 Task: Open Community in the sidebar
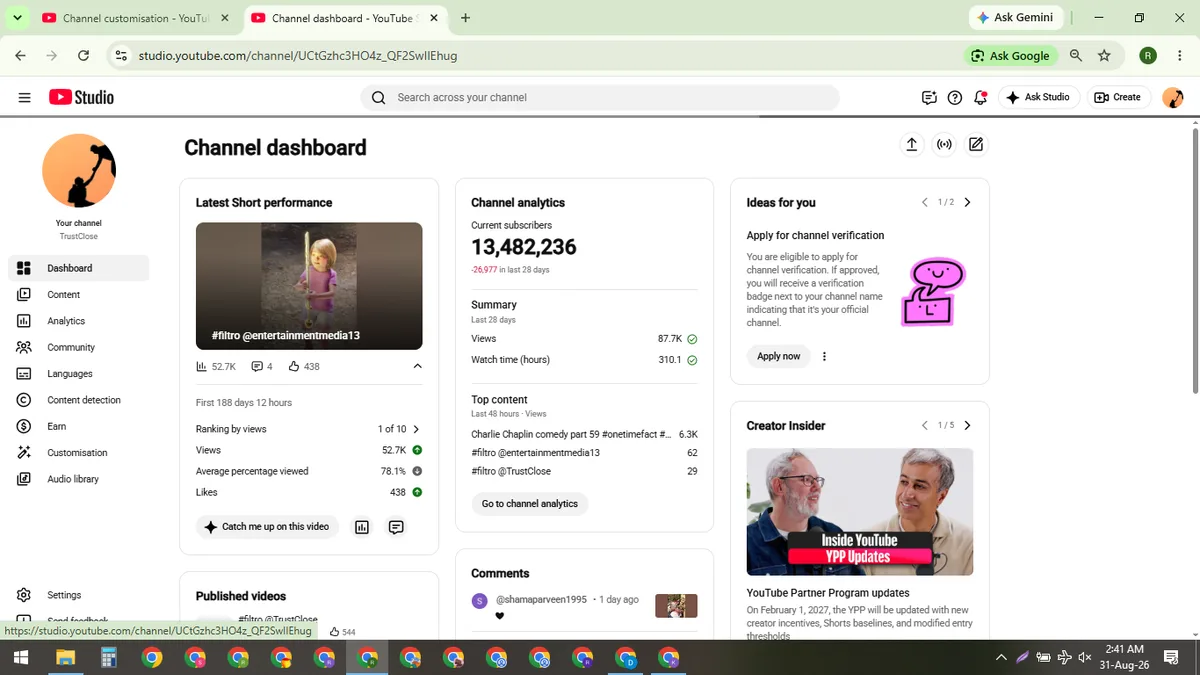point(79,347)
